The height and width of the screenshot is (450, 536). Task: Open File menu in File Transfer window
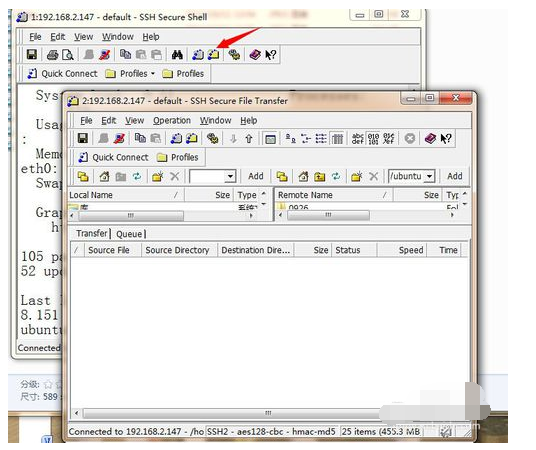pyautogui.click(x=86, y=120)
